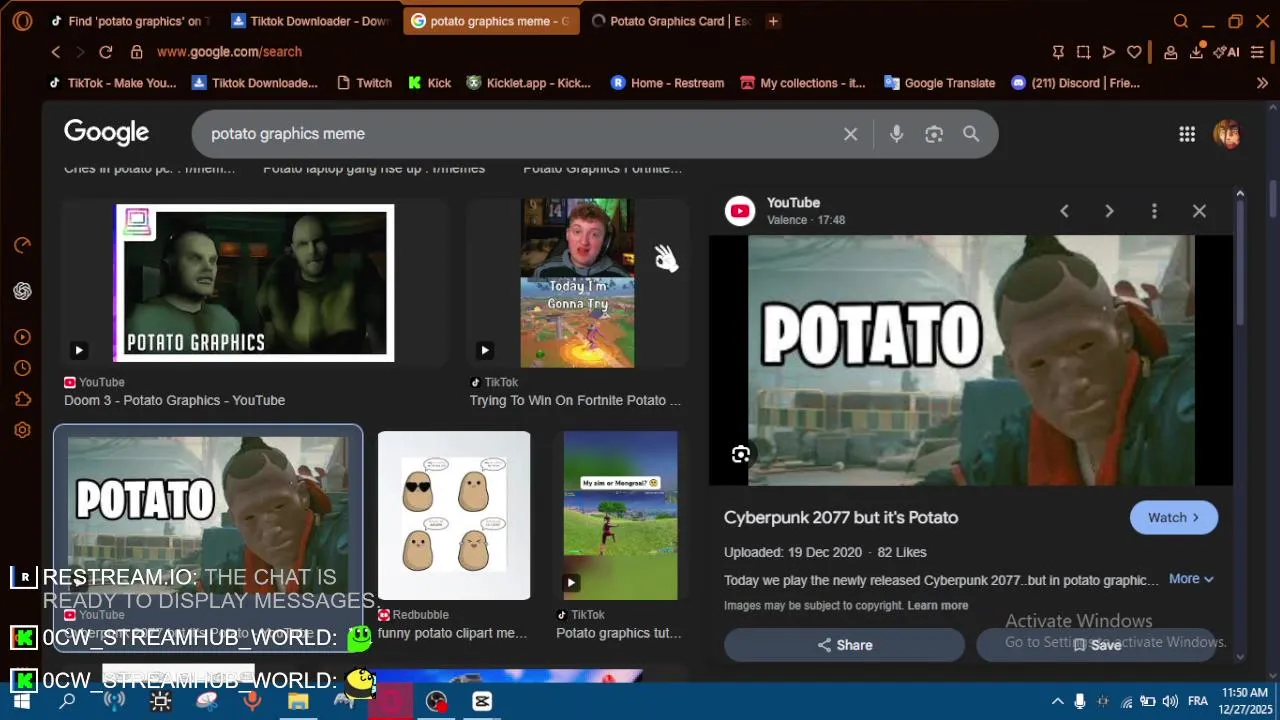The image size is (1280, 720).
Task: Click the Watch button
Action: [1173, 518]
